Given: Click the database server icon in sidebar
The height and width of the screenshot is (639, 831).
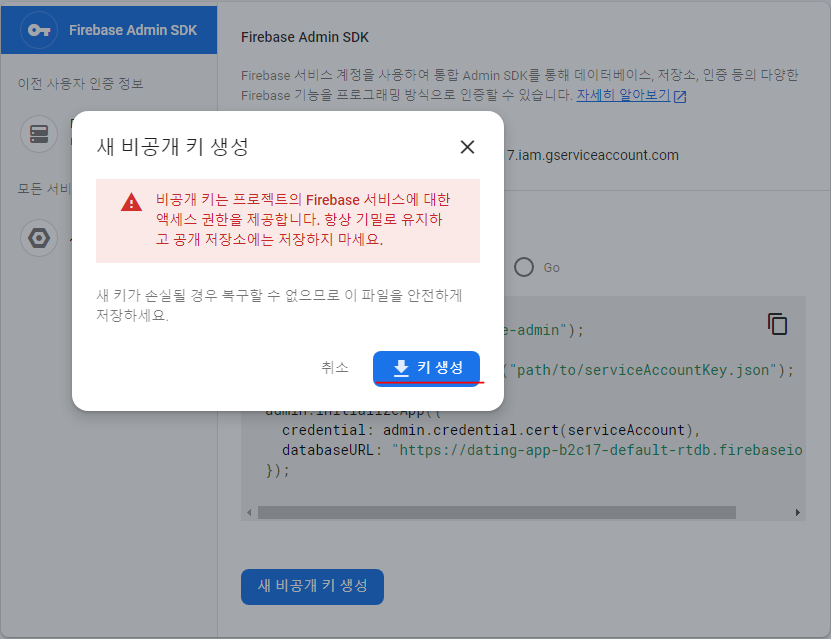Looking at the screenshot, I should (39, 134).
